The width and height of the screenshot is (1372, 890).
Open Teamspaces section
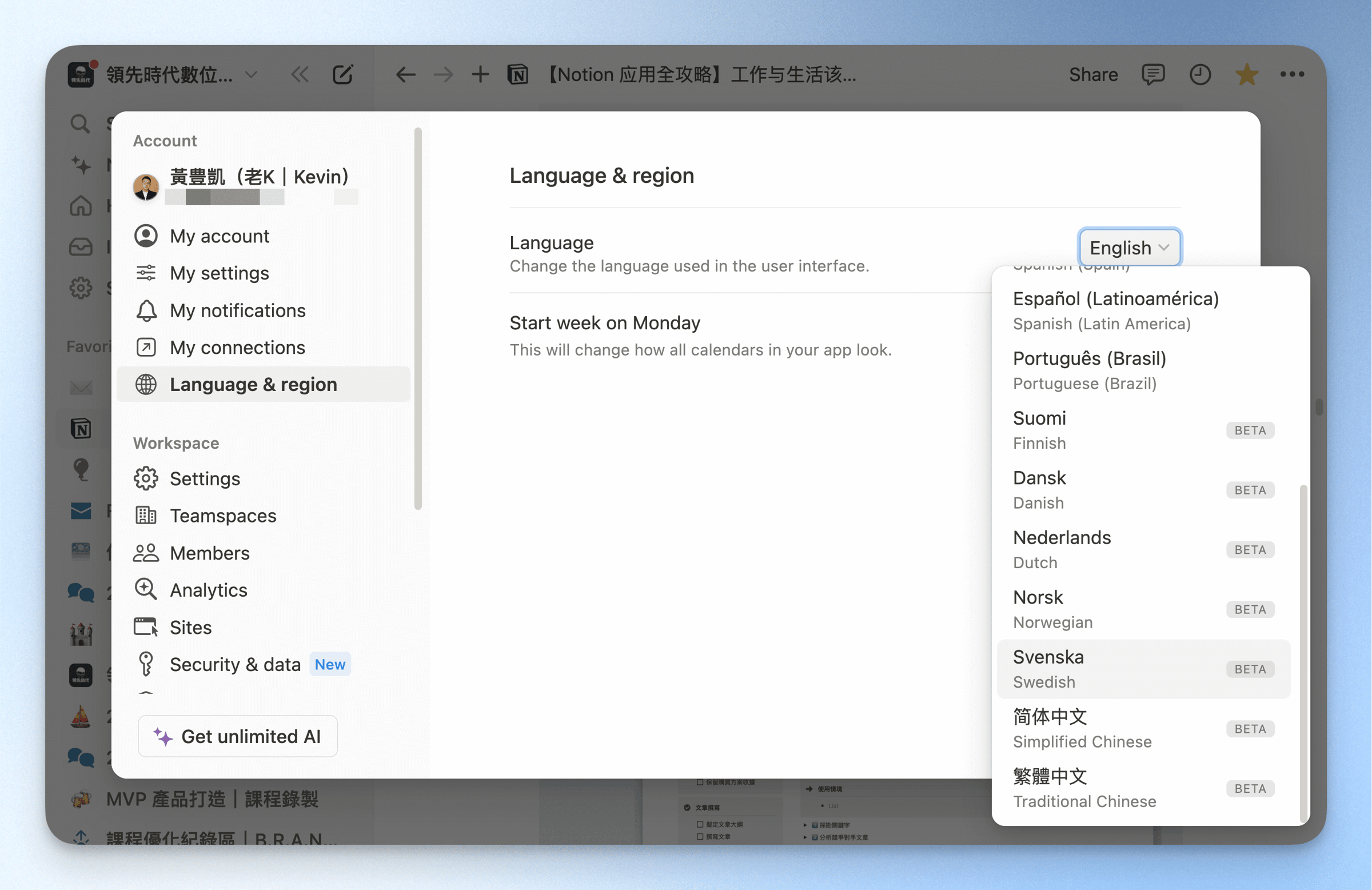[263, 516]
